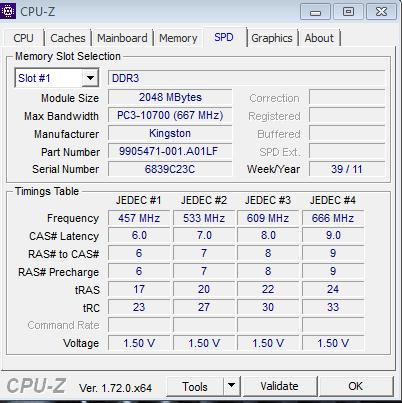
Task: Click the RAS# Precharge label
Action: pyautogui.click(x=58, y=272)
